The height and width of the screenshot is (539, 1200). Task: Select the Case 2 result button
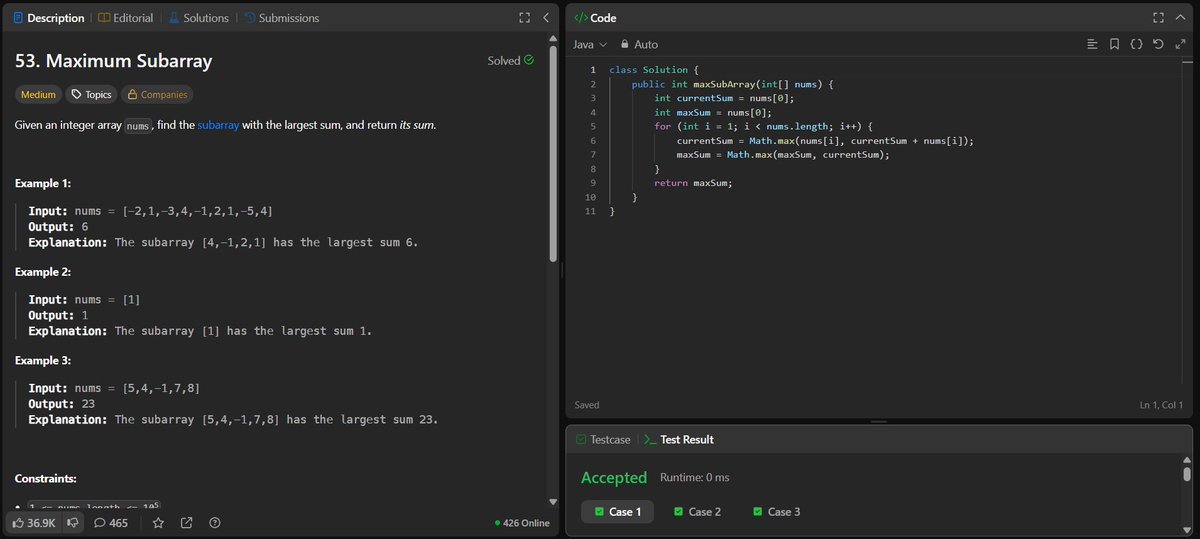click(698, 511)
